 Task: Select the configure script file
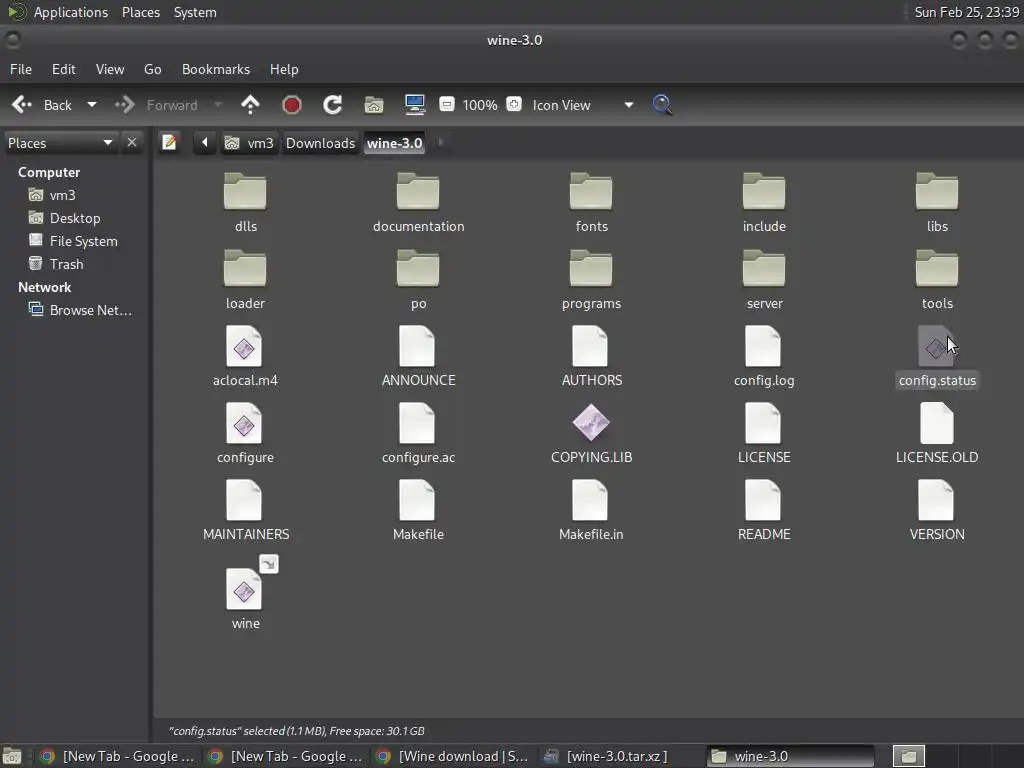pyautogui.click(x=245, y=434)
